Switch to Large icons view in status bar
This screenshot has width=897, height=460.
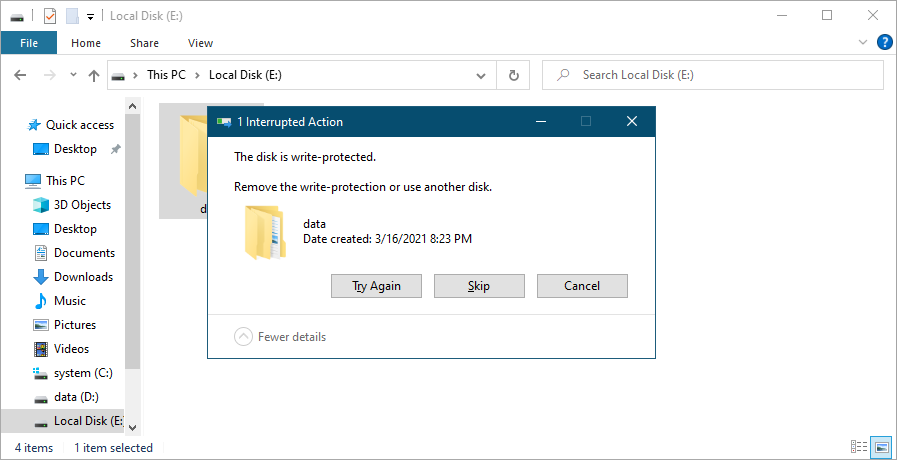tap(882, 447)
